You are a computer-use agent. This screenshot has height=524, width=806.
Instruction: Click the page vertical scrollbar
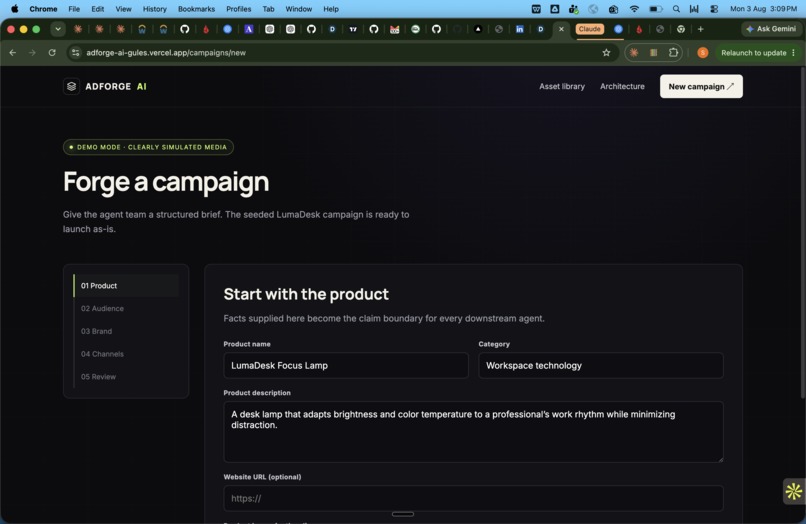tap(803, 231)
